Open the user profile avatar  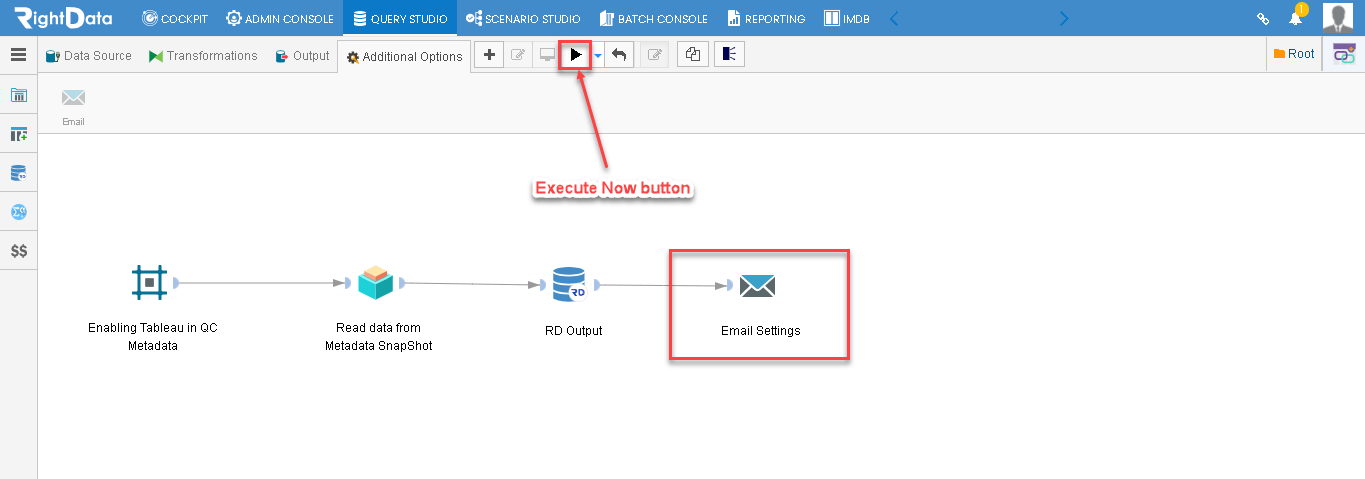1338,18
